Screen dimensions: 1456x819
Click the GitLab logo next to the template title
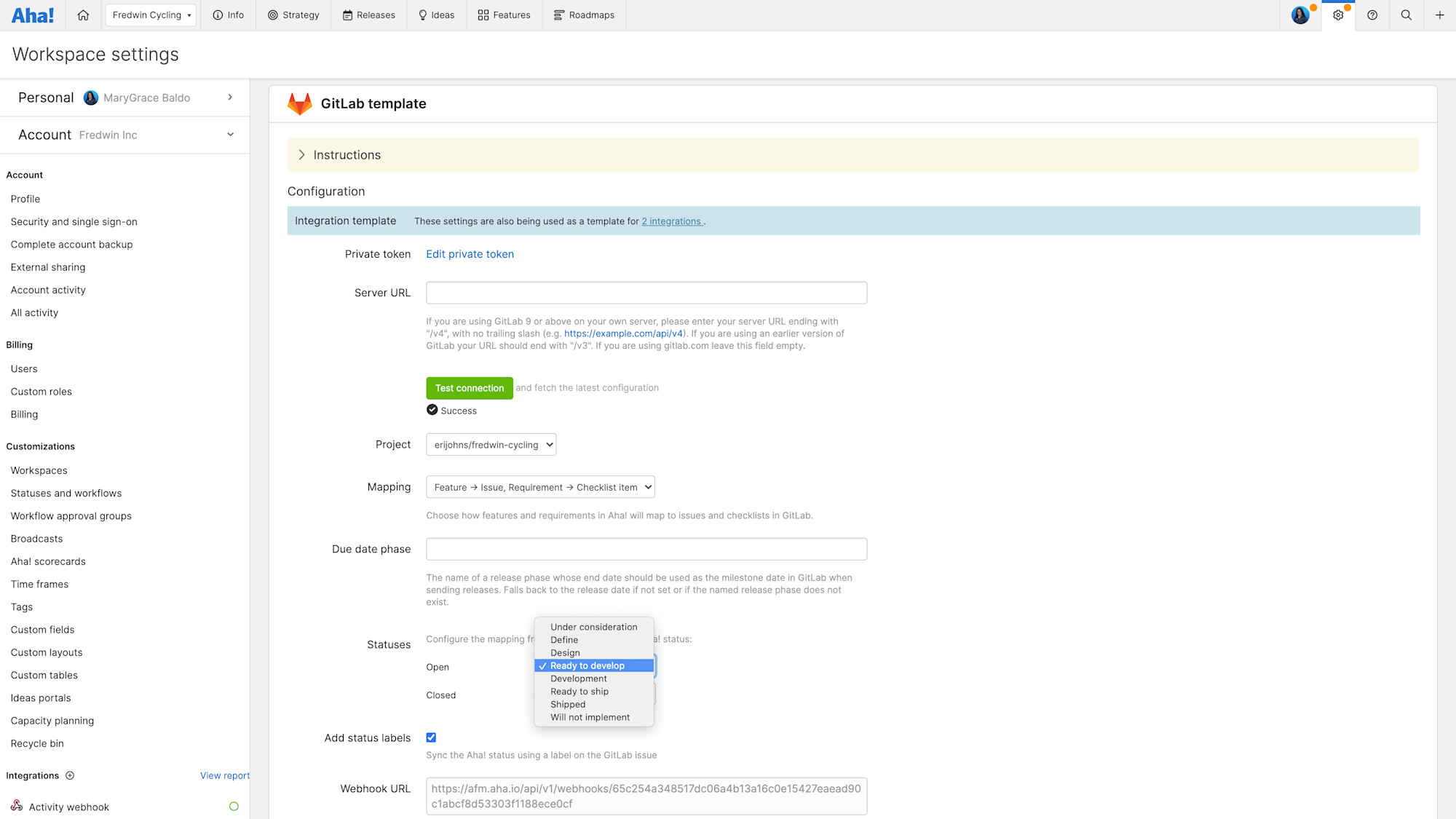(299, 103)
